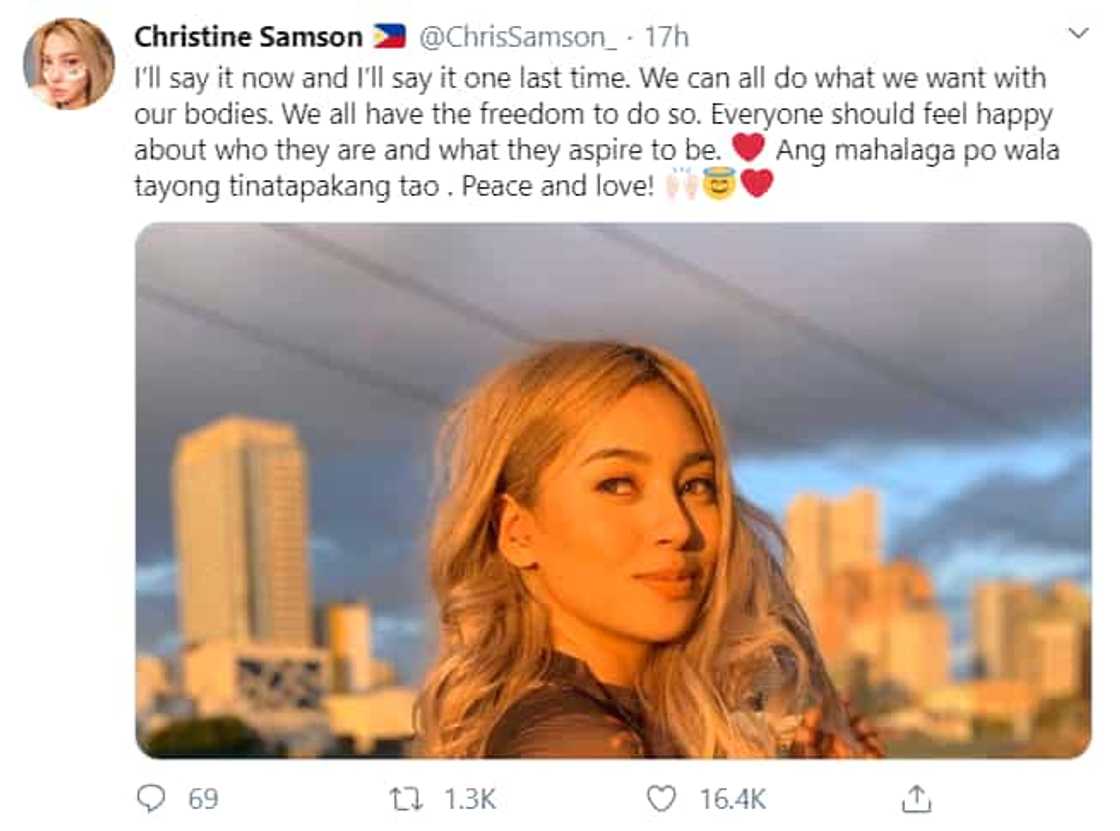Click the red heart after "aspire to be."
1120x831 pixels.
pyautogui.click(x=749, y=149)
